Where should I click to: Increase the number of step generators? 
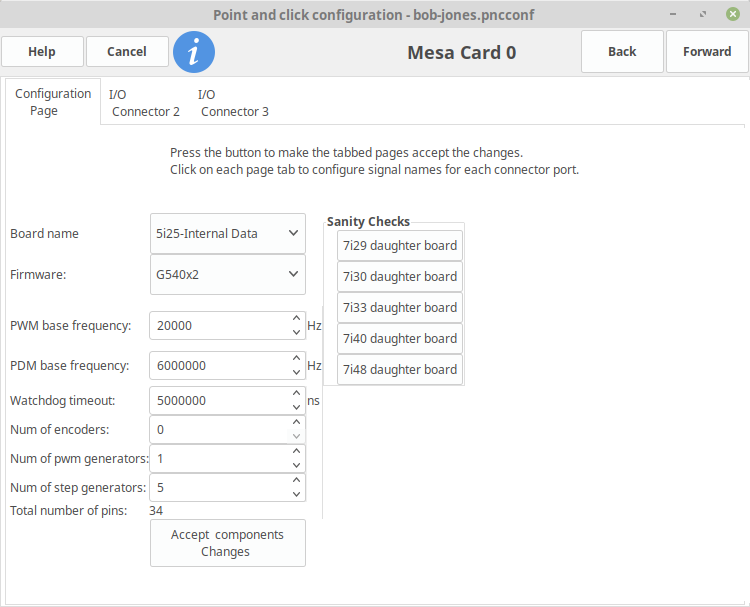[297, 480]
